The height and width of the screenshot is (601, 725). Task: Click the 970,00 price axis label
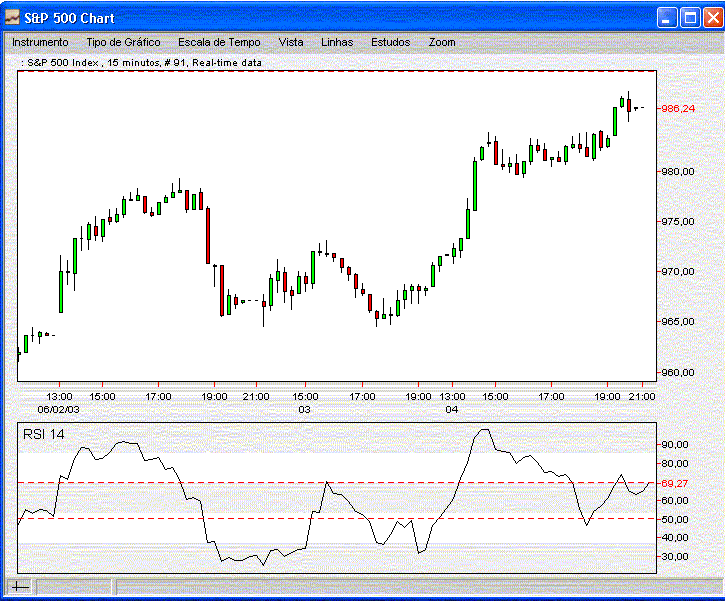point(678,271)
